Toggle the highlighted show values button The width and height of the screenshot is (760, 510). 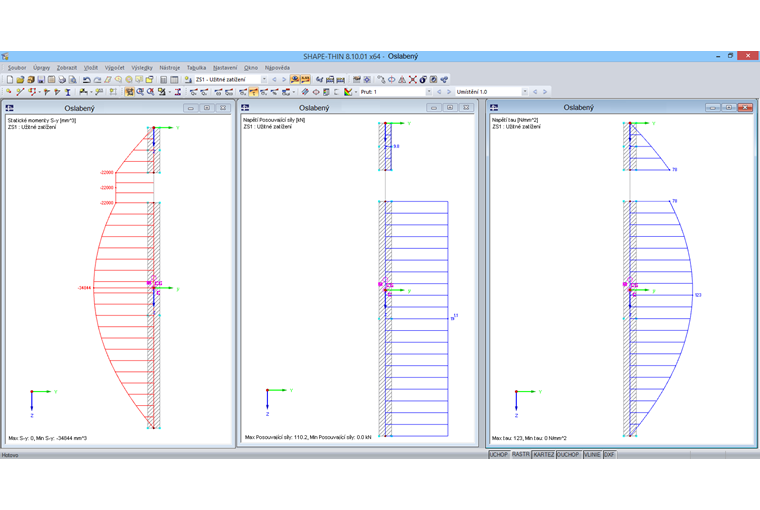[305, 80]
